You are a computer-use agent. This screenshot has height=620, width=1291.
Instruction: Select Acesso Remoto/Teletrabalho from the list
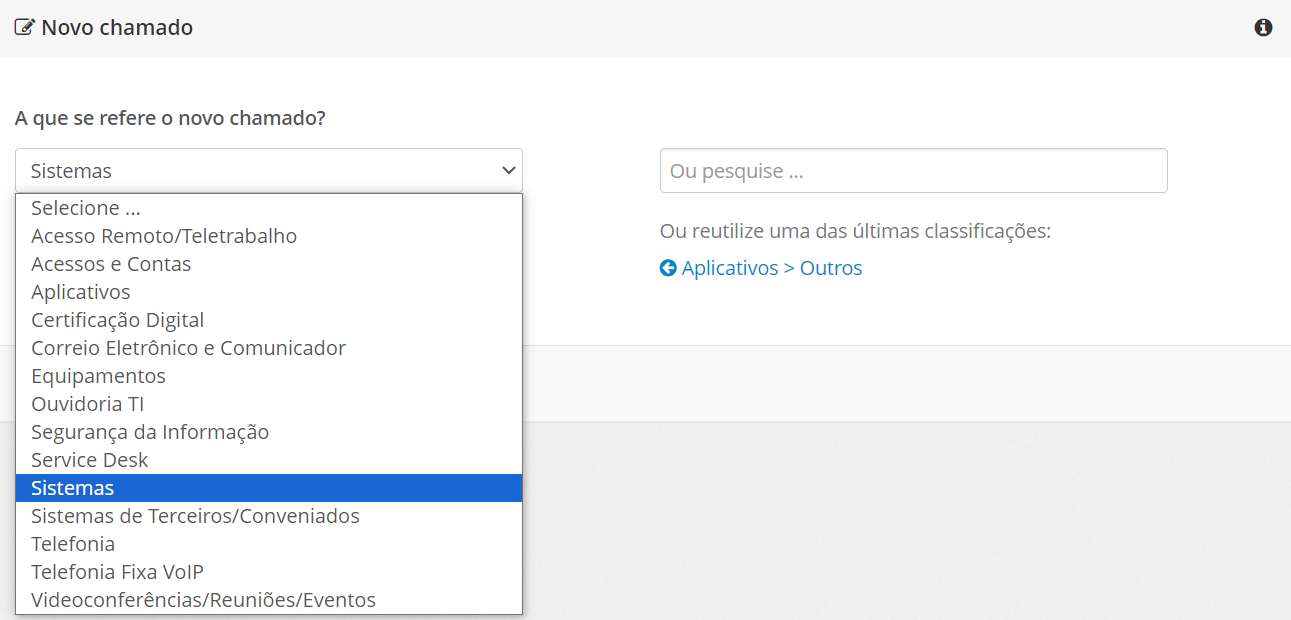[163, 236]
